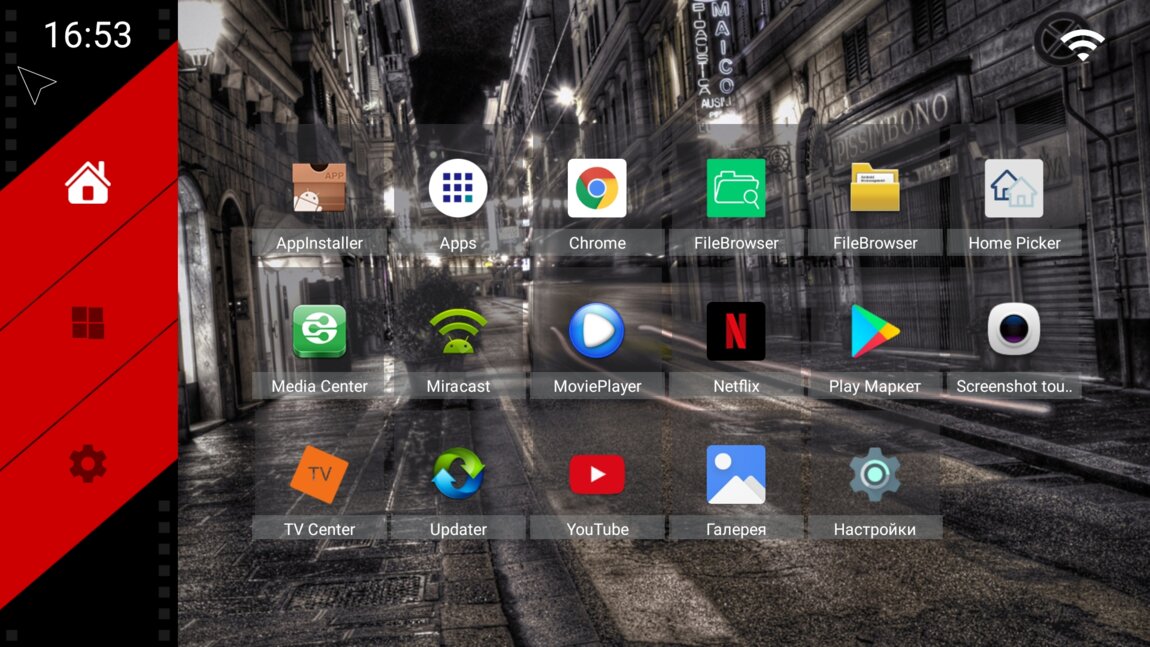Image resolution: width=1150 pixels, height=647 pixels.
Task: Click the Wi-Fi status icon
Action: [1082, 44]
